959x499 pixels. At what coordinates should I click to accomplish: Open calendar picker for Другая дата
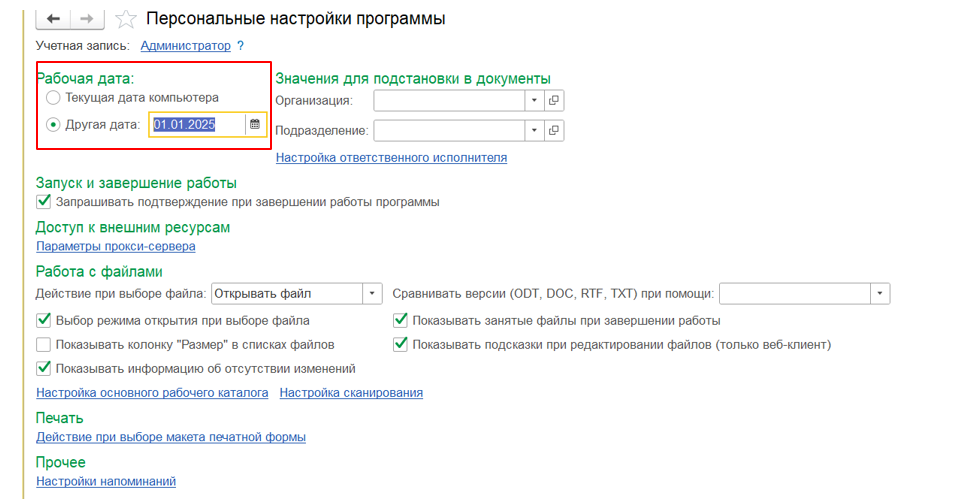[x=255, y=124]
